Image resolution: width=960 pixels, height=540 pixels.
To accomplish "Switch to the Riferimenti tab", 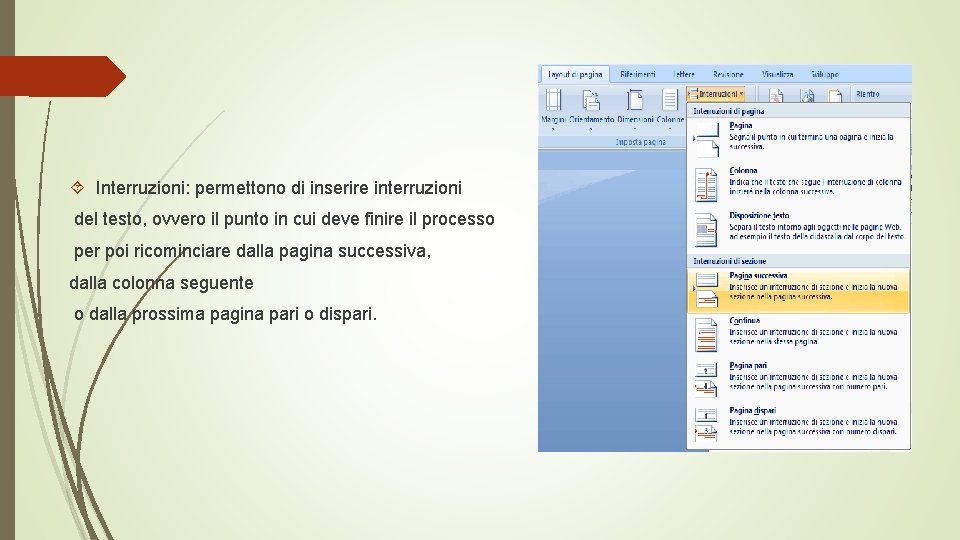I will 637,75.
